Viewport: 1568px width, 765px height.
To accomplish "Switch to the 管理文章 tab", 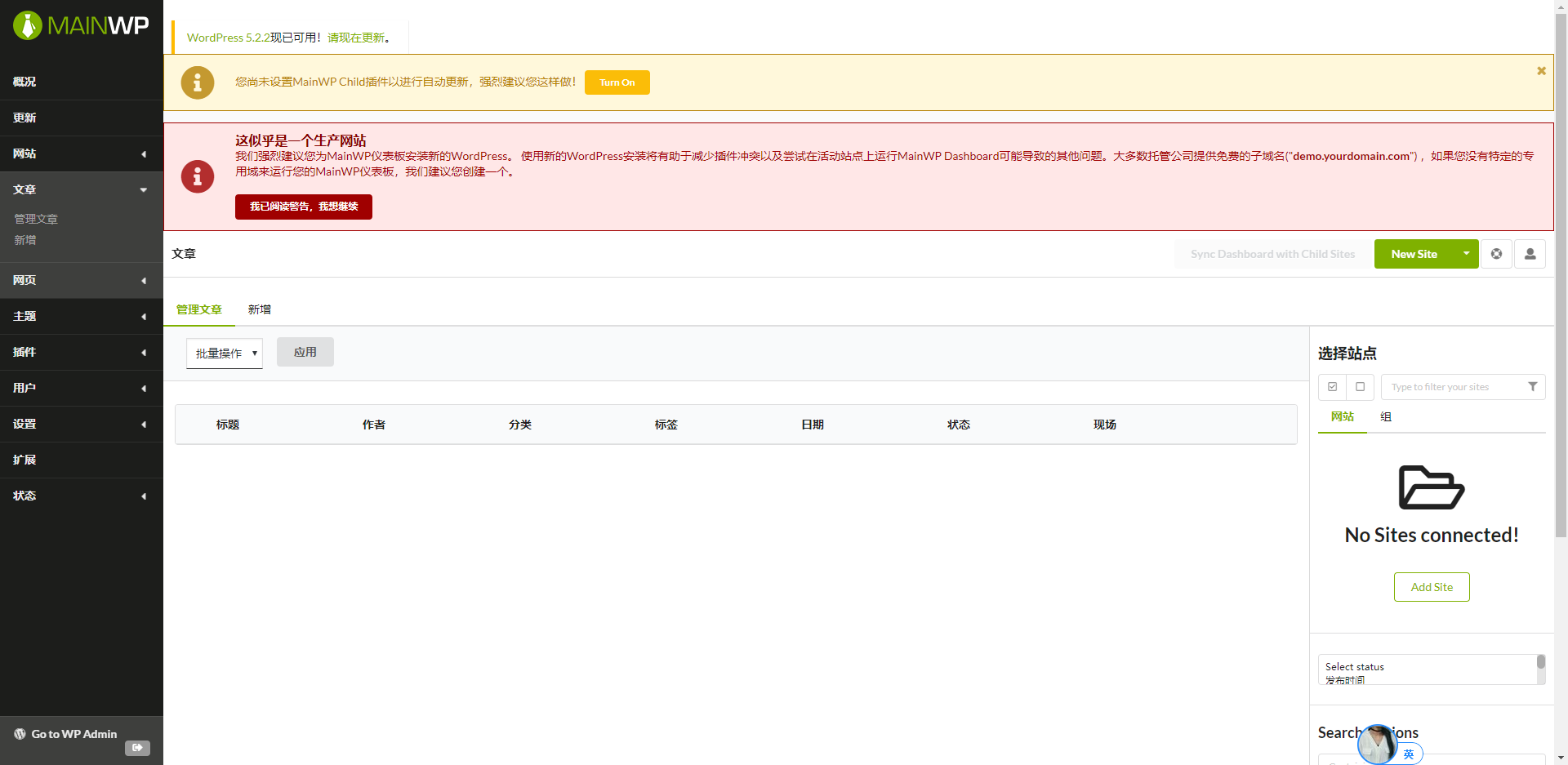I will coord(199,309).
